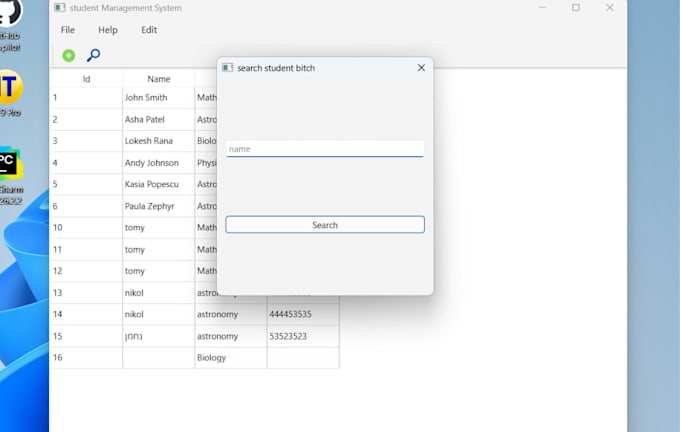Click the astronomy cell in row 15
This screenshot has width=680, height=432.
click(231, 336)
